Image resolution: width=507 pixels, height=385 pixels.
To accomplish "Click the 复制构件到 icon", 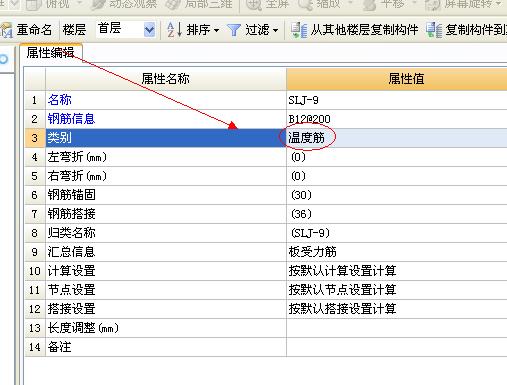I will coord(434,30).
